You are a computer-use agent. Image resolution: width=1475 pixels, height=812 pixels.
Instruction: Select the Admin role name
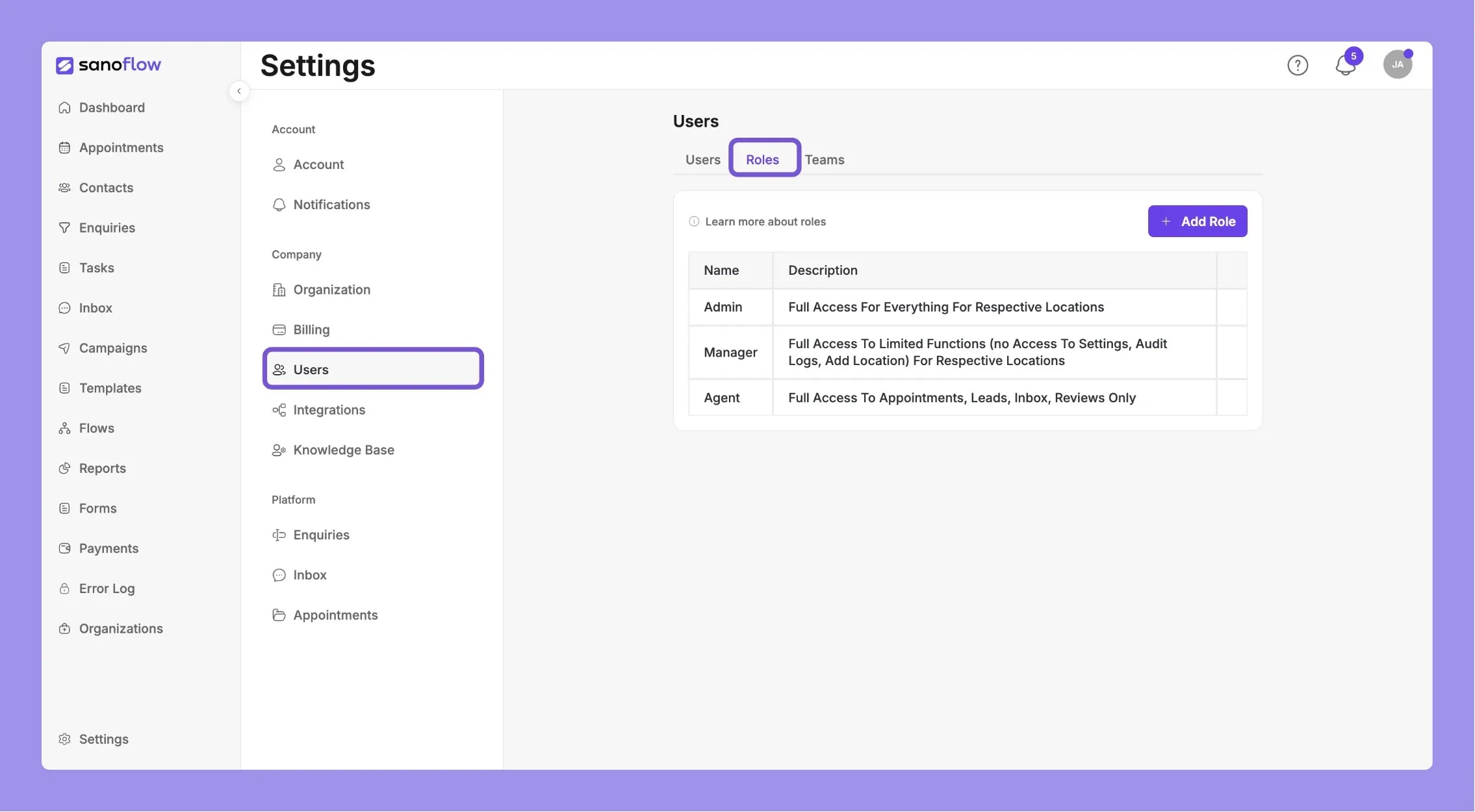pos(723,307)
